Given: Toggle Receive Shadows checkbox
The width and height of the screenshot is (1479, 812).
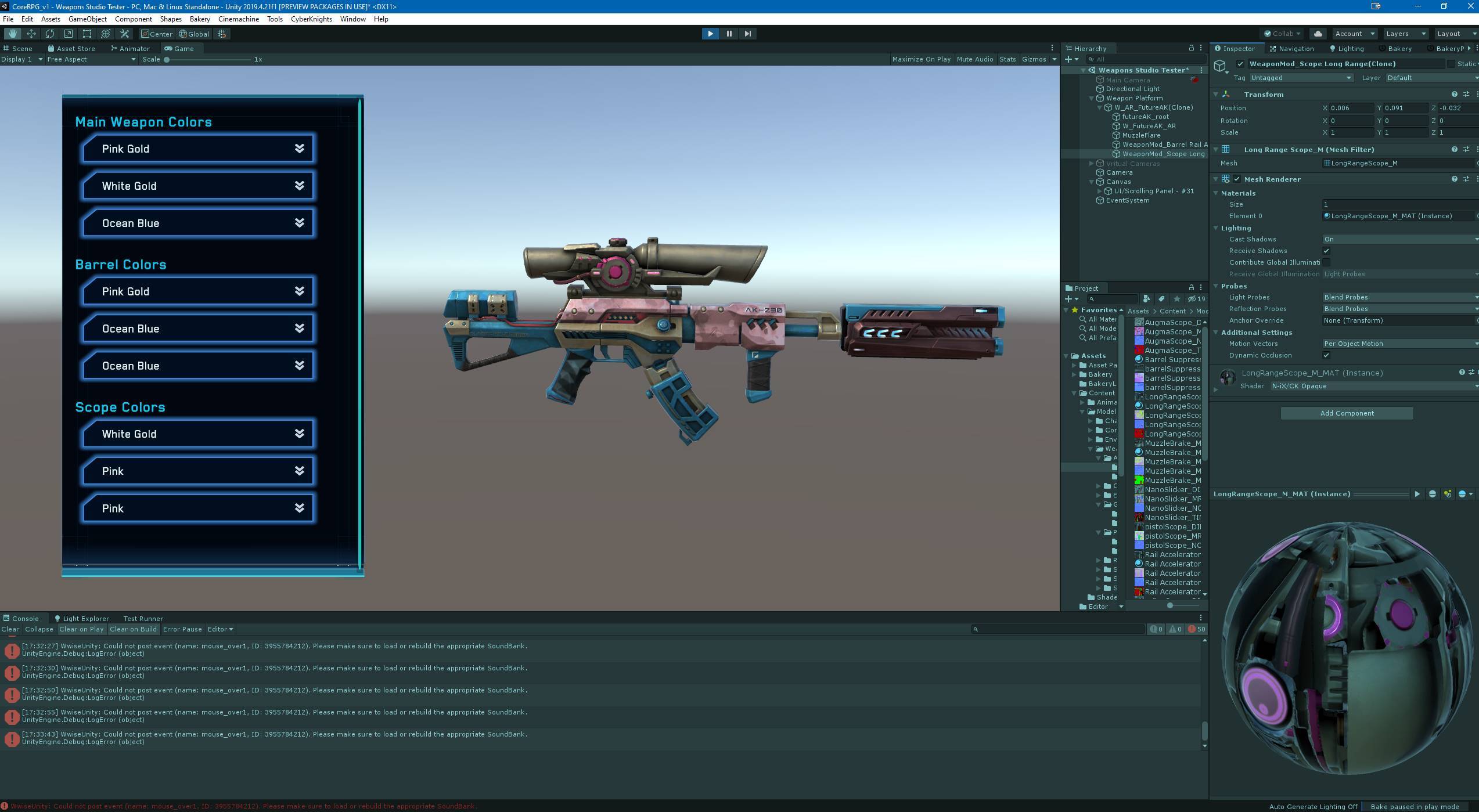Looking at the screenshot, I should point(1326,251).
